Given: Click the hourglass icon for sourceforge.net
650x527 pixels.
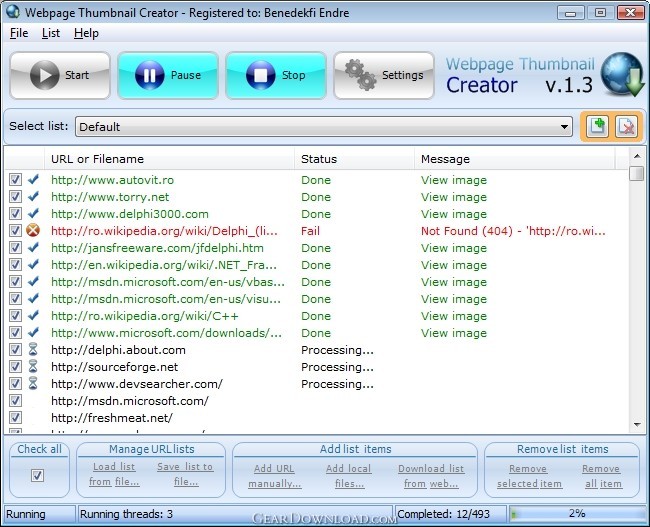Looking at the screenshot, I should point(33,367).
